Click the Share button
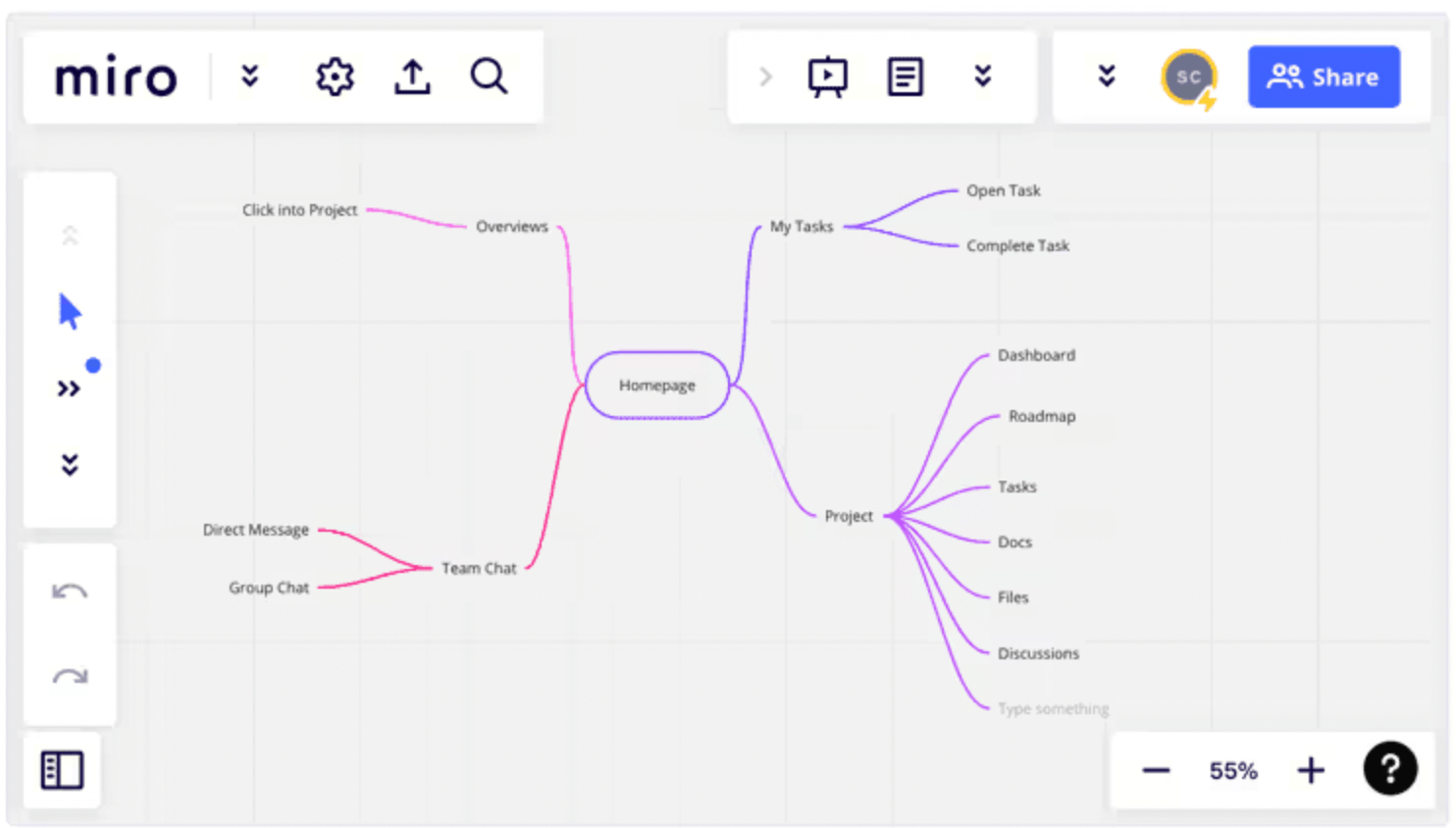 (x=1324, y=77)
